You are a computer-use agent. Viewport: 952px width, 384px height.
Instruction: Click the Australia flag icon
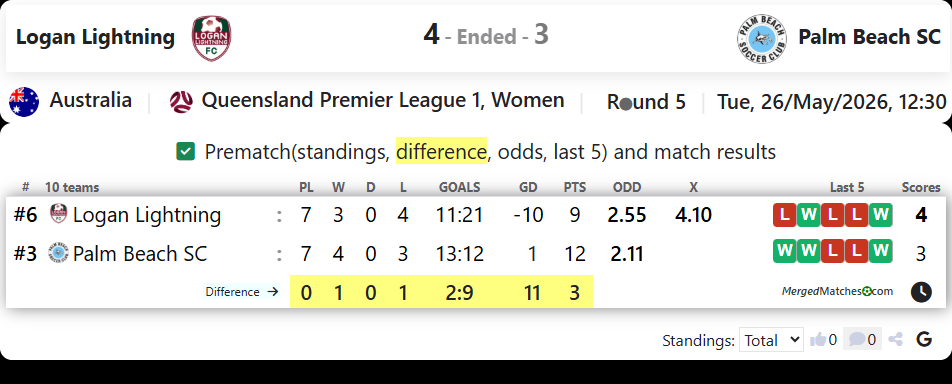[24, 101]
